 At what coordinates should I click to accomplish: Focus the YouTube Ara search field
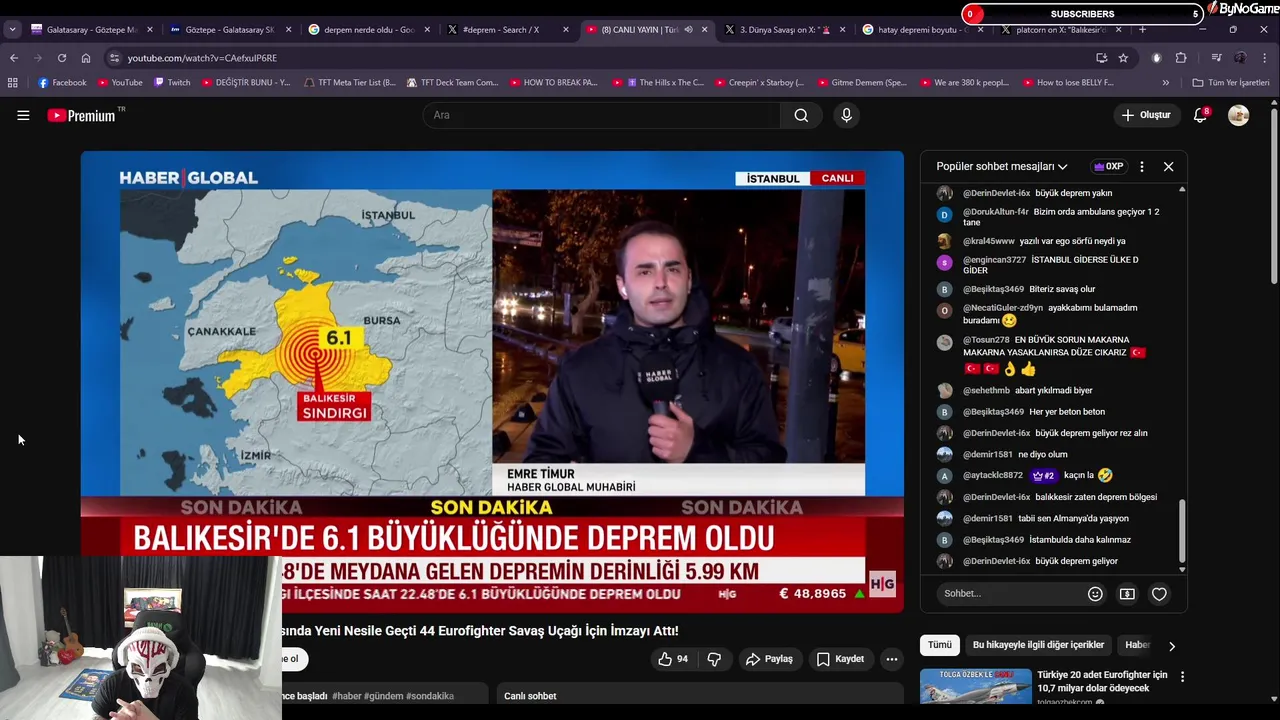tap(602, 115)
